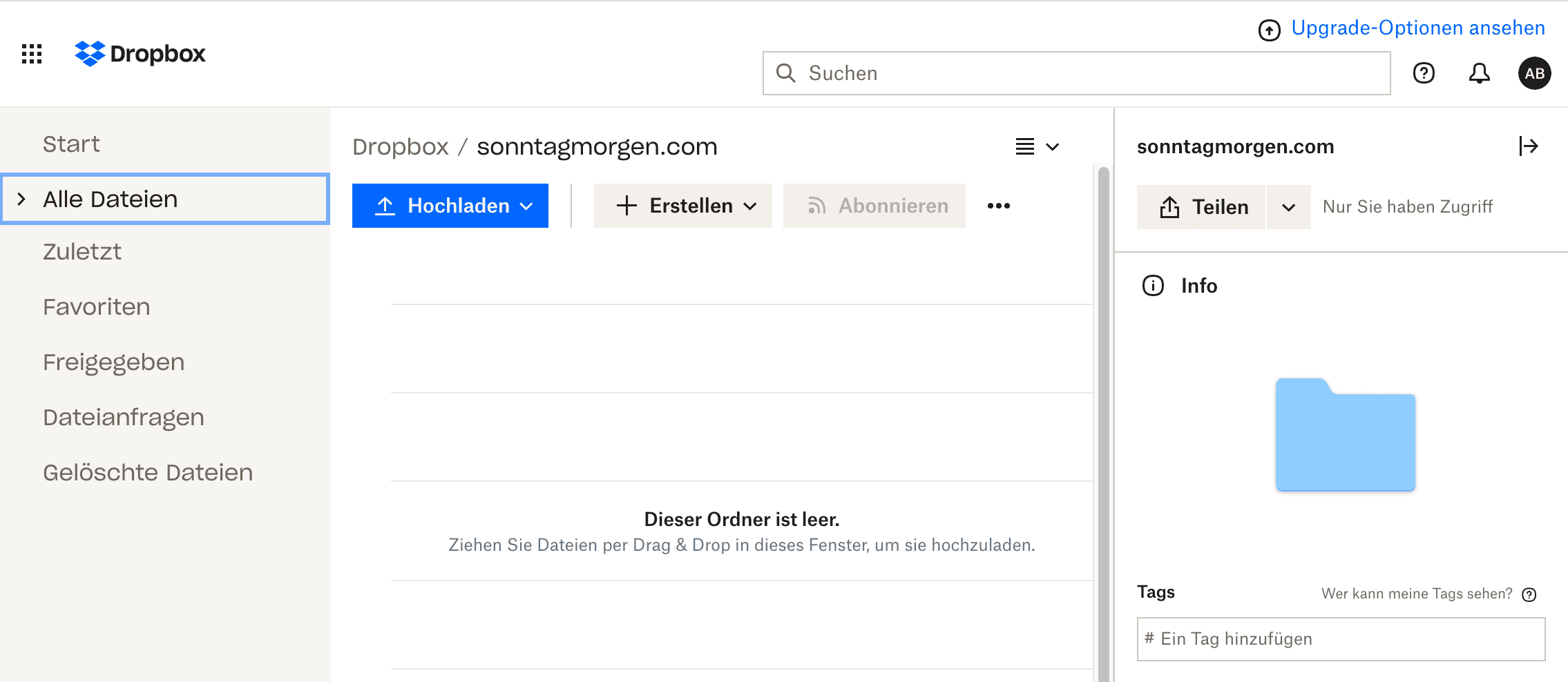Click the Info circle icon
This screenshot has height=682, width=1568.
[1153, 285]
